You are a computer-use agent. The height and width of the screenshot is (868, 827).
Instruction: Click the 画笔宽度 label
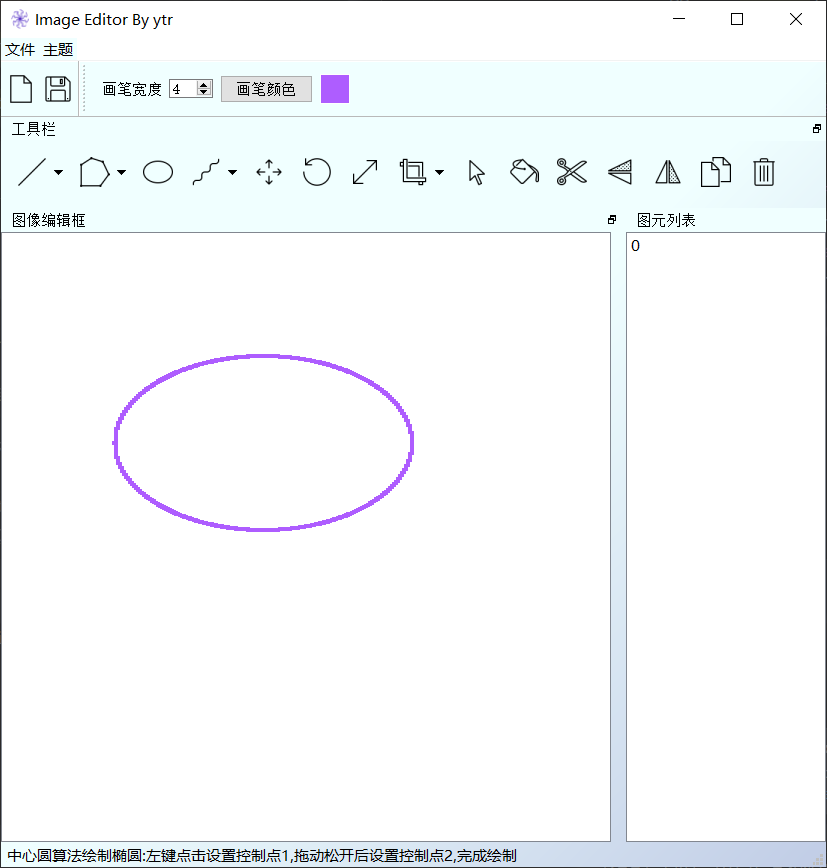(132, 89)
